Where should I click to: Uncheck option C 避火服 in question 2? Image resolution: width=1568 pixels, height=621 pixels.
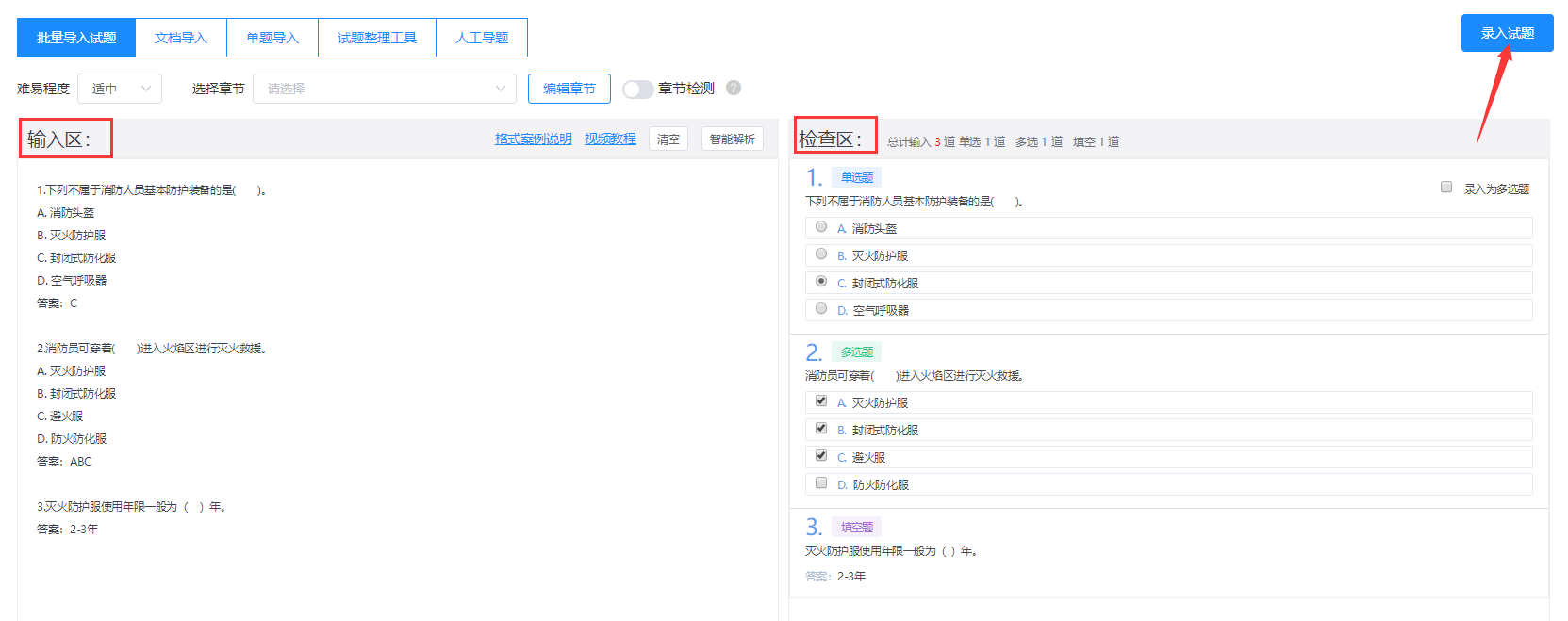(x=821, y=455)
